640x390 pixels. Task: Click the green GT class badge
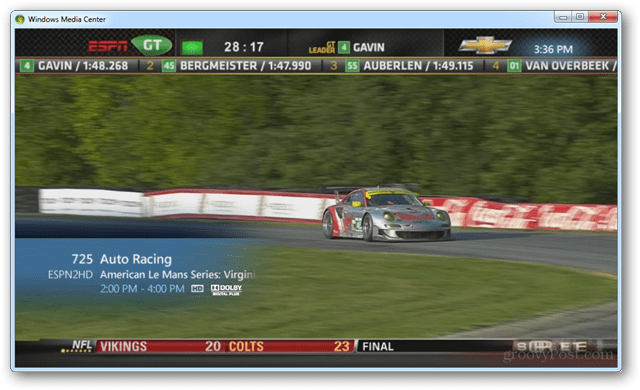tap(152, 45)
